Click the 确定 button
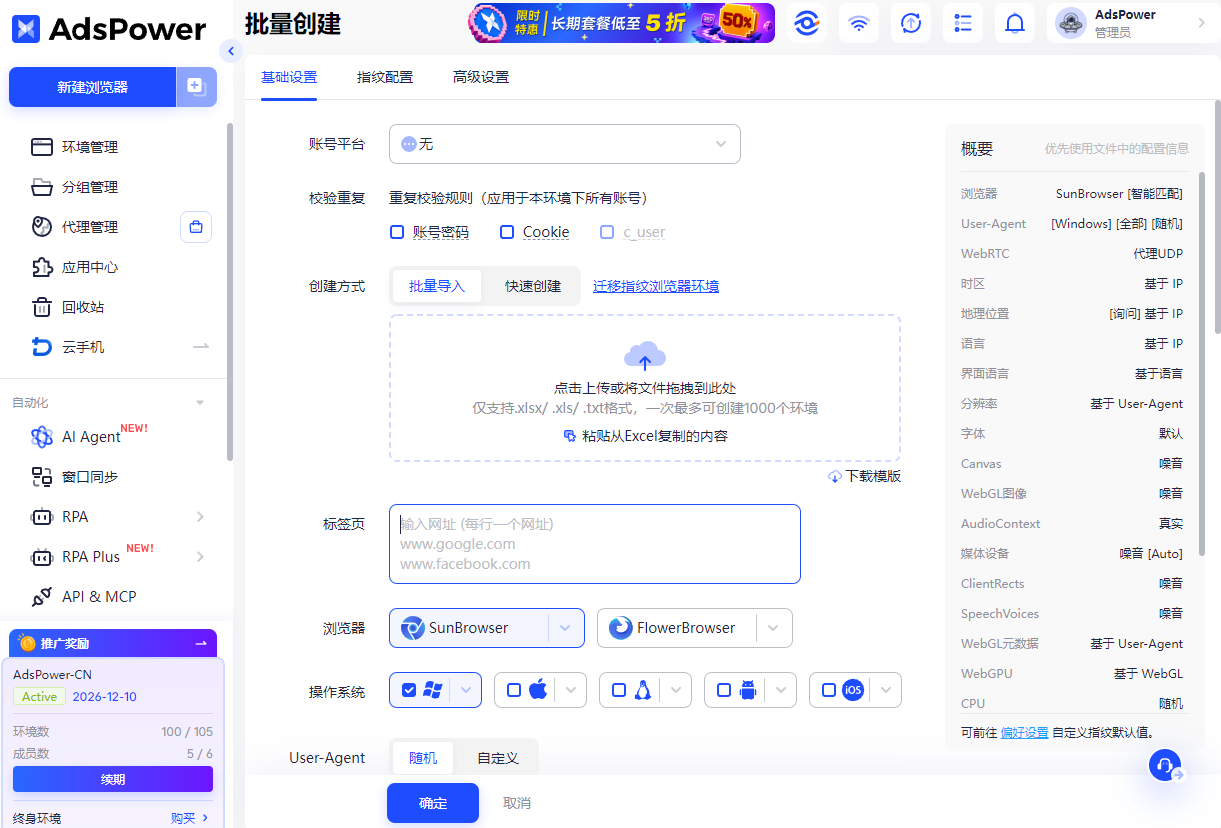1221x828 pixels. pos(433,803)
